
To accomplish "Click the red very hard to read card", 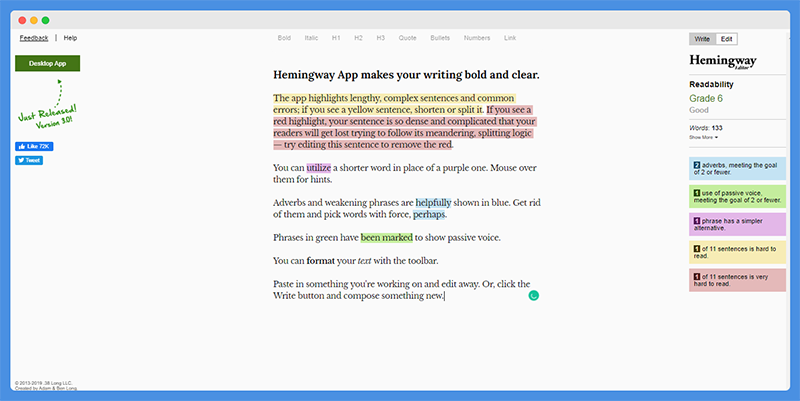I will [737, 280].
